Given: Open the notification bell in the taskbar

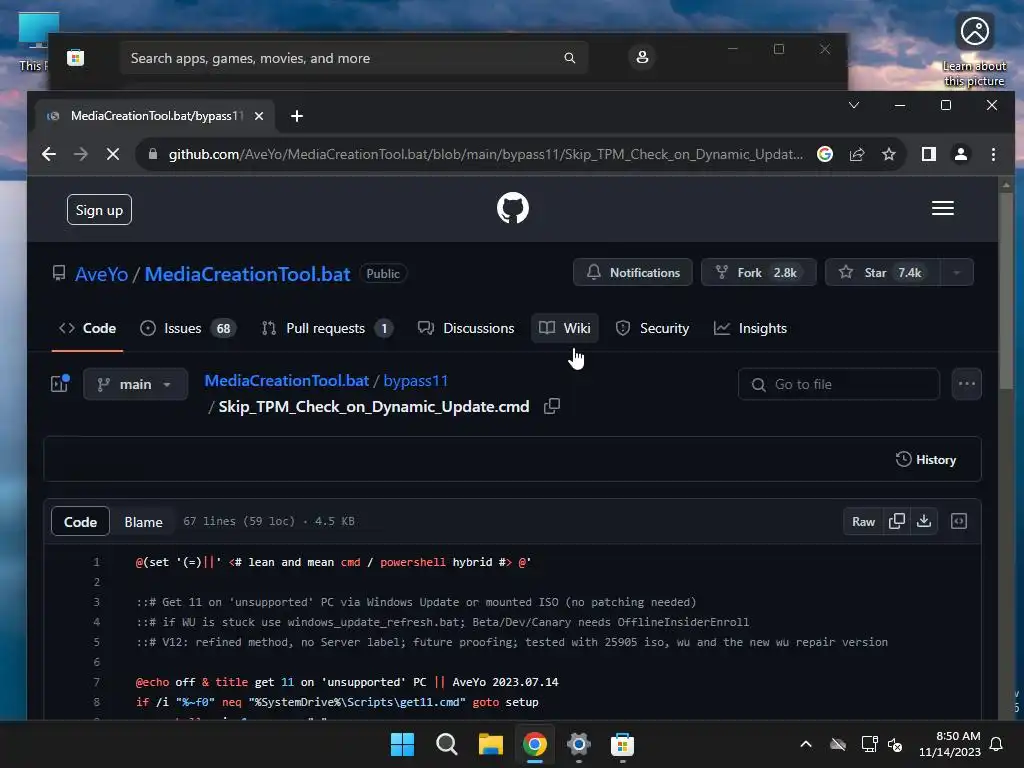Looking at the screenshot, I should click(997, 744).
